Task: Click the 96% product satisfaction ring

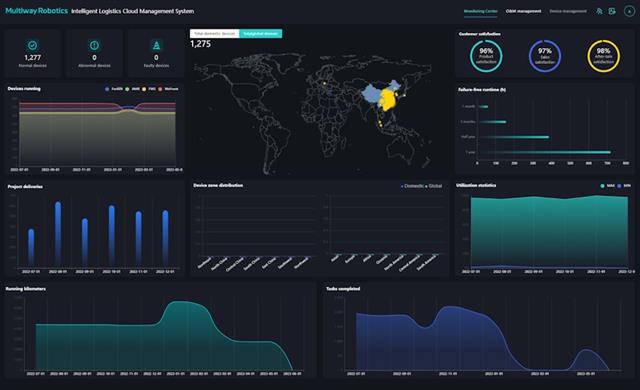Action: [x=486, y=56]
